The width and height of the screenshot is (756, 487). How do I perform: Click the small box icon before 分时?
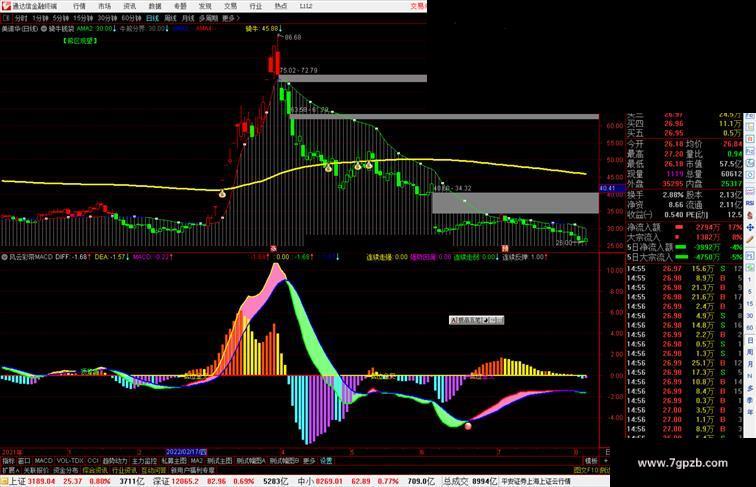6,18
